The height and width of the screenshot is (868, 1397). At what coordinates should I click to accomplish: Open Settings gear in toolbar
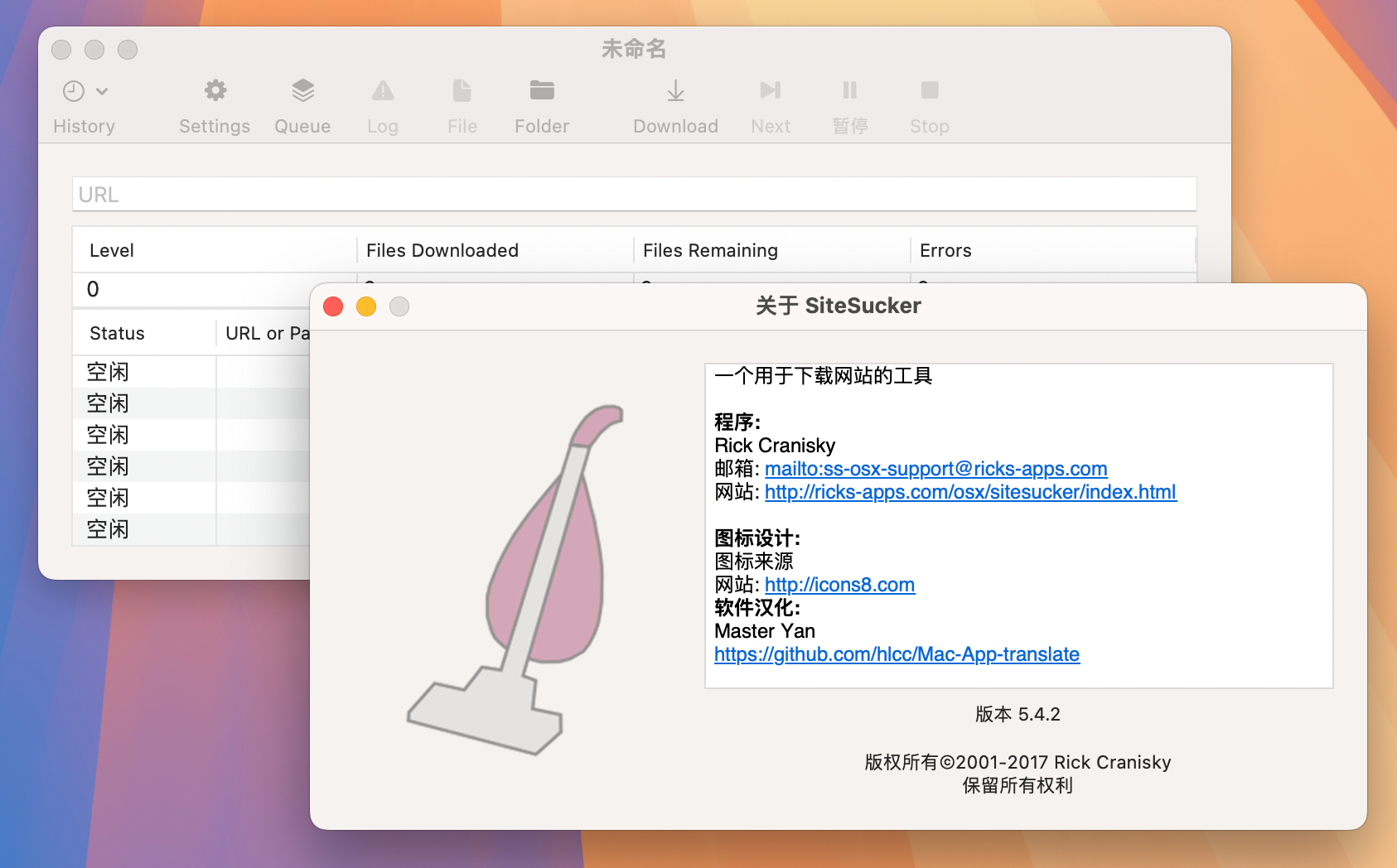pos(215,90)
